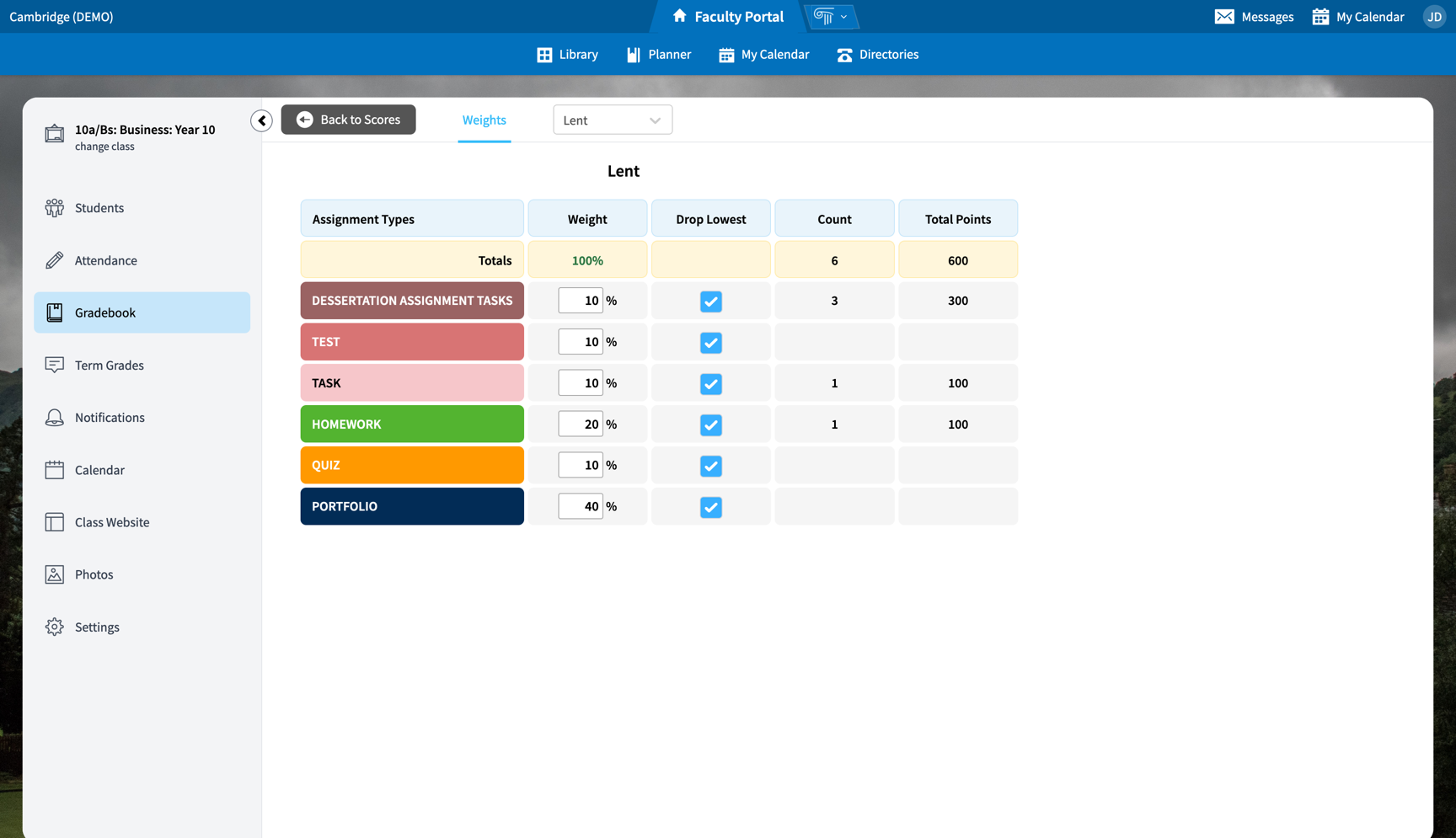The image size is (1456, 838).
Task: Click the Library icon in top navigation
Action: (x=544, y=54)
